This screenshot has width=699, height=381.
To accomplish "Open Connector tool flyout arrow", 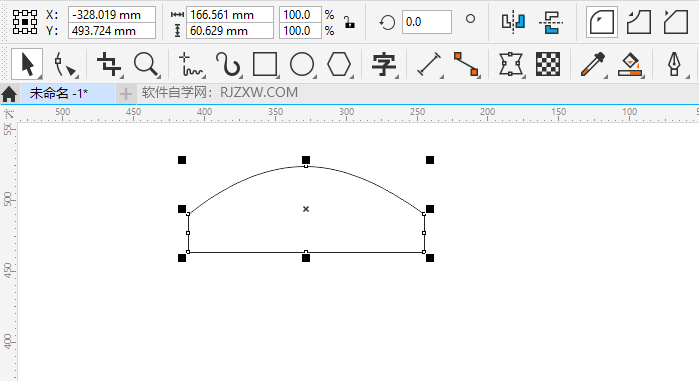I will point(479,77).
